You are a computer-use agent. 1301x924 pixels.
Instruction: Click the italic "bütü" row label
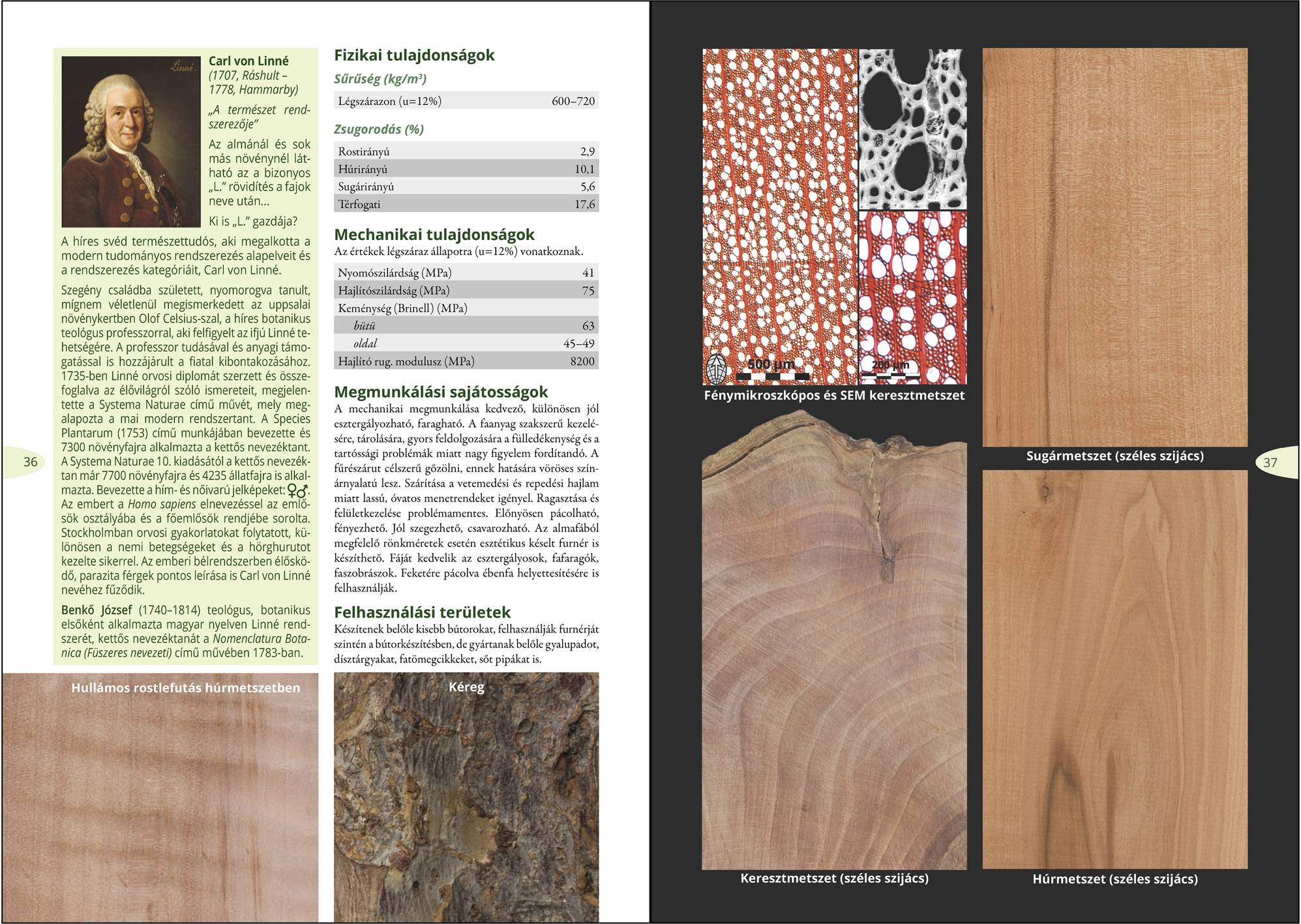365,326
